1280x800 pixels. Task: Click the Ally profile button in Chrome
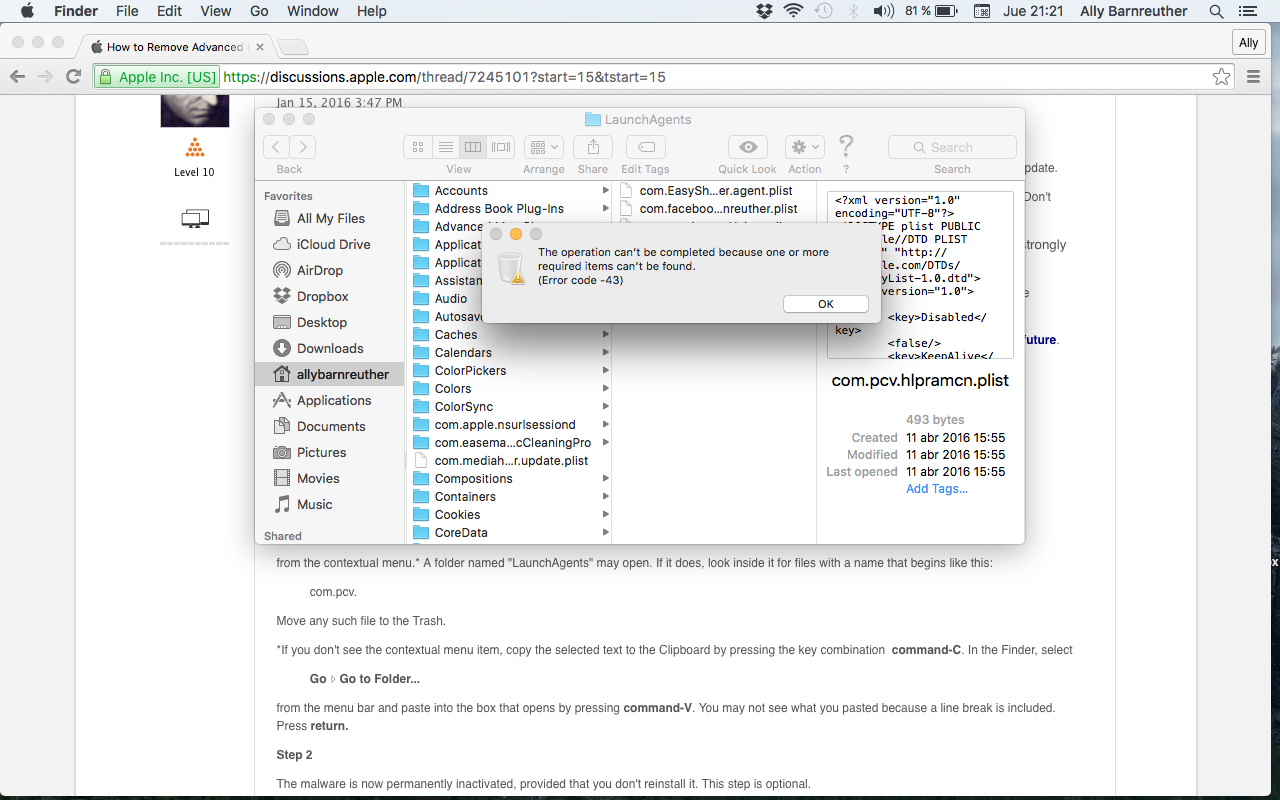[1248, 43]
